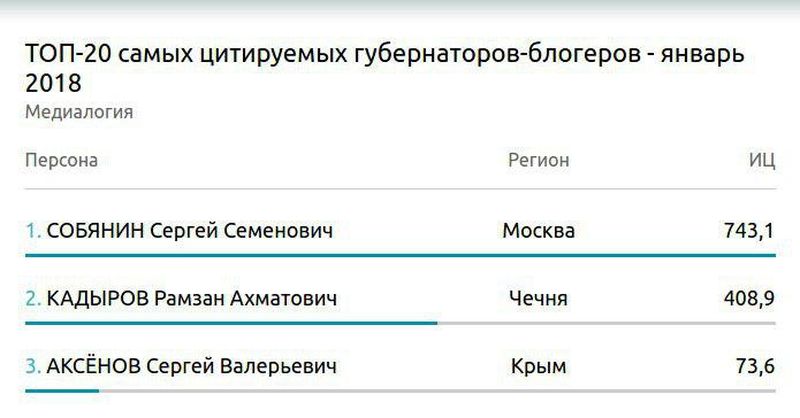Open КАДЫРОВ Рамзан Ахматович entry
The height and width of the screenshot is (418, 800).
(192, 298)
